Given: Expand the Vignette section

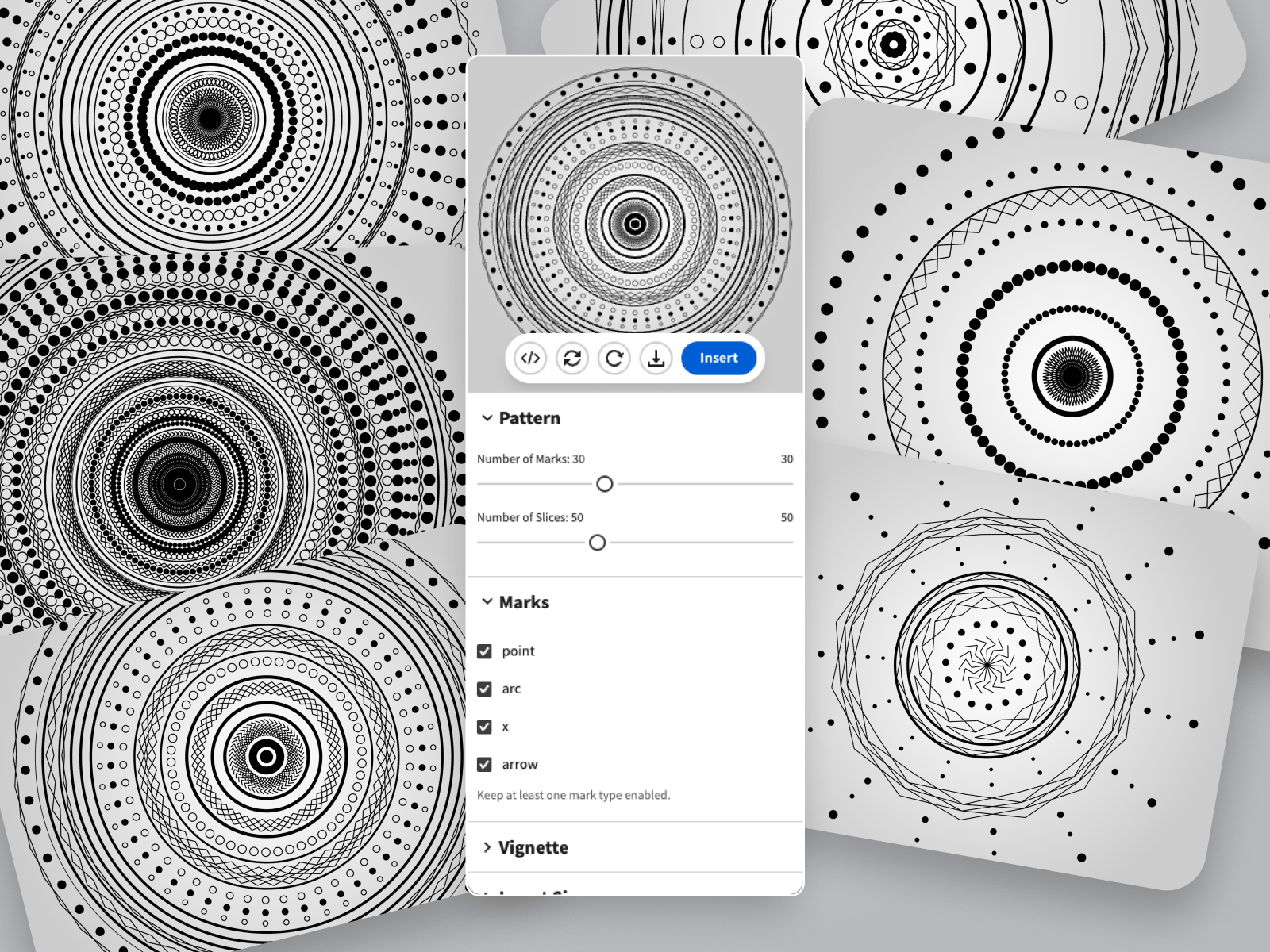Looking at the screenshot, I should pos(487,847).
